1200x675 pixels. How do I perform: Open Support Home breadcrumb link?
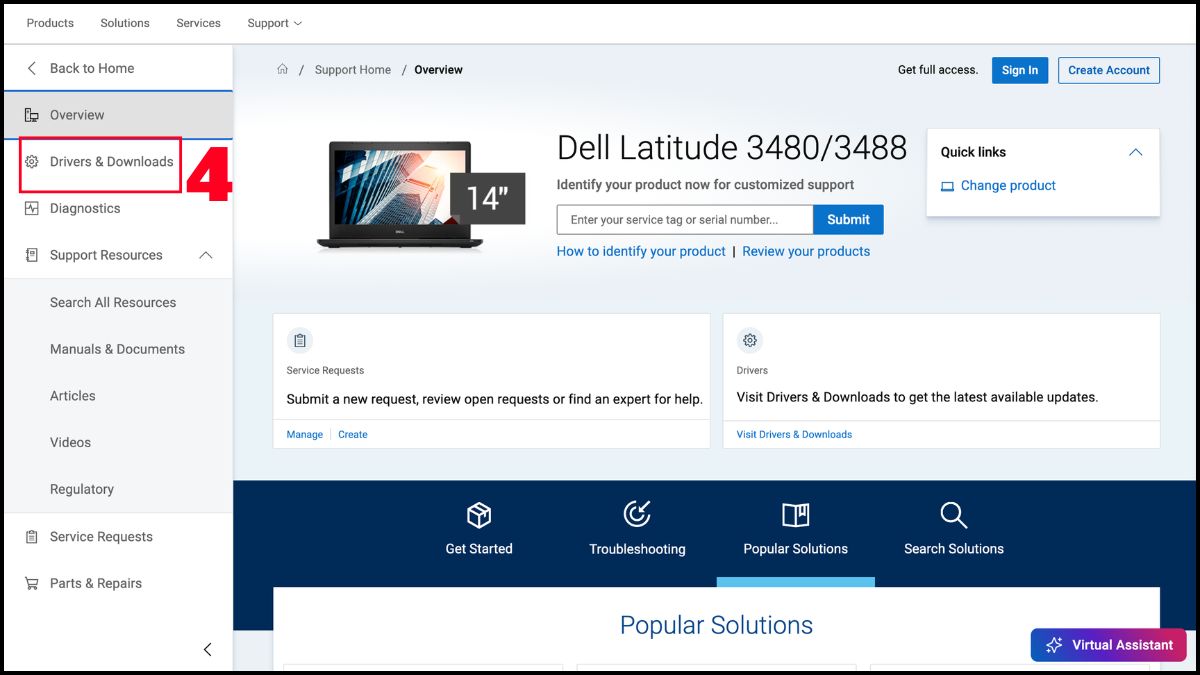[353, 70]
